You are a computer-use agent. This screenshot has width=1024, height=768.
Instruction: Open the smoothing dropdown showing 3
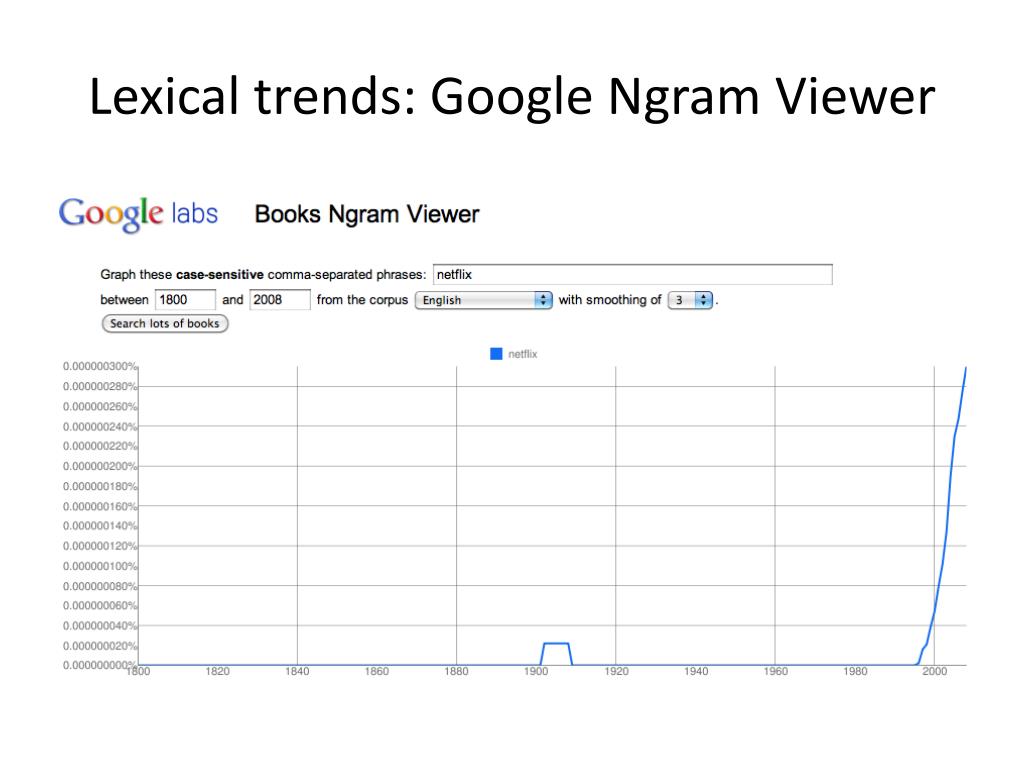coord(690,300)
